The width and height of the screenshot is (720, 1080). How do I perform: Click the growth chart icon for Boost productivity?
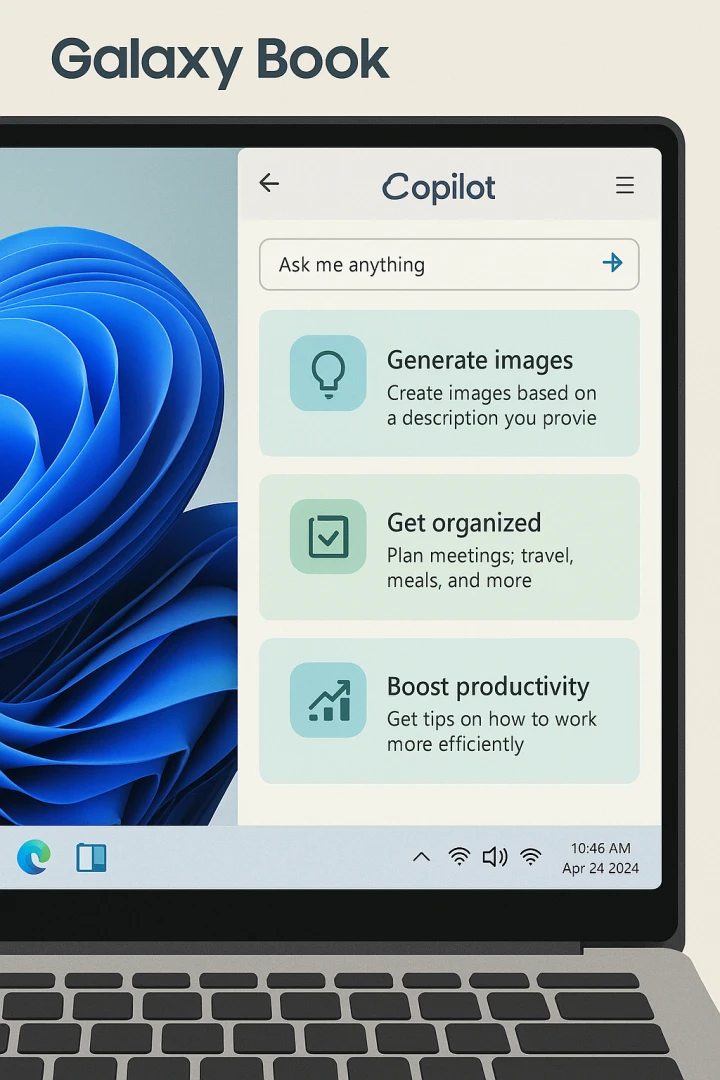pos(328,700)
